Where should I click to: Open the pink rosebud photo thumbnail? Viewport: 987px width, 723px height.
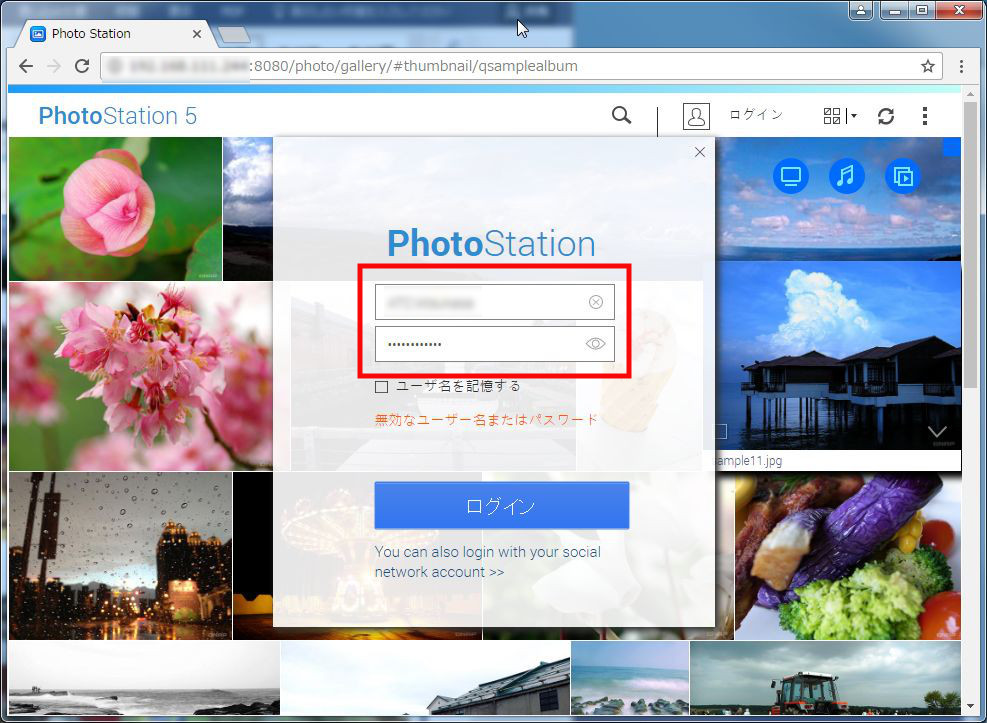[115, 209]
